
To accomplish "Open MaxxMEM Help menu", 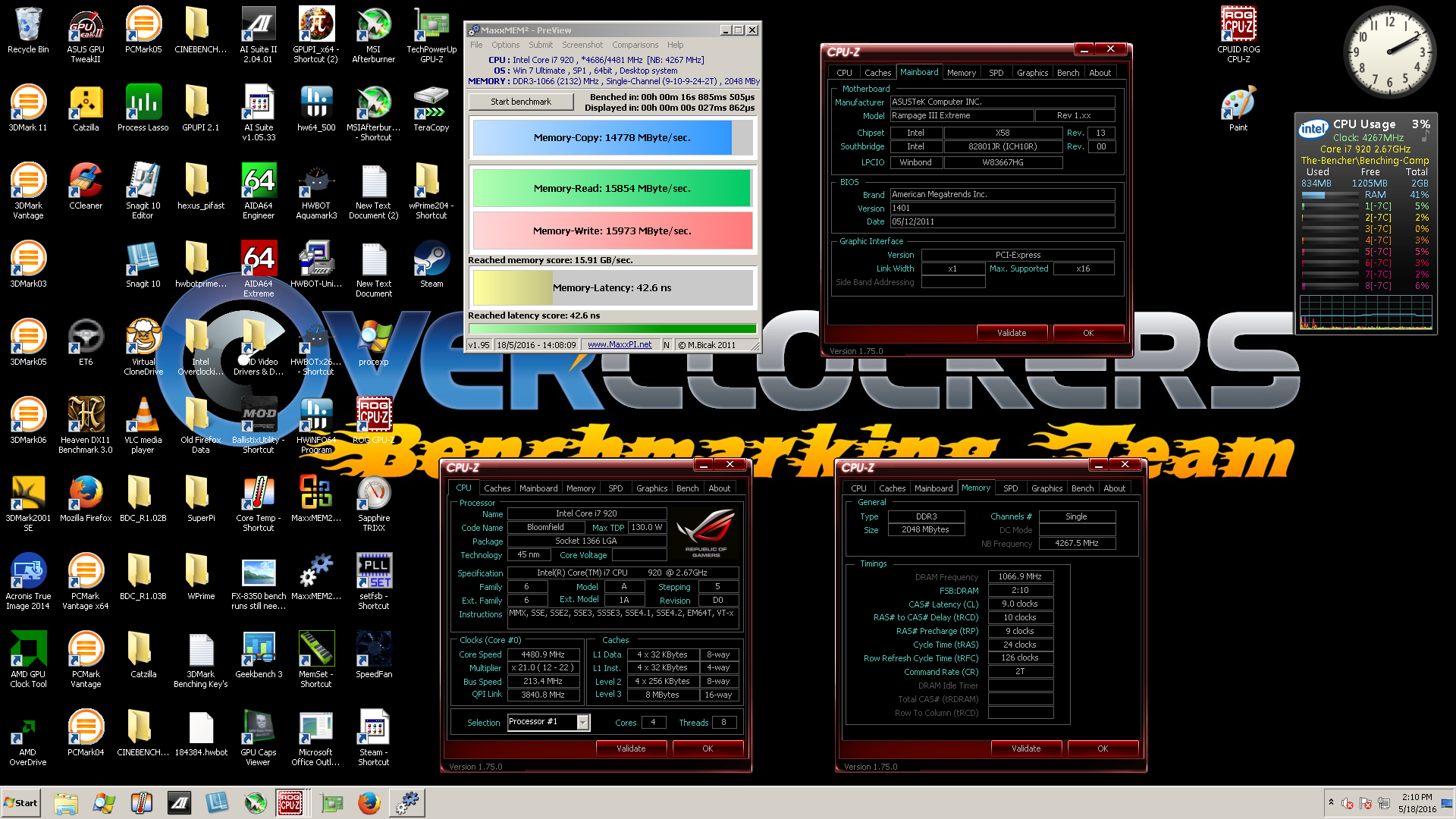I will [x=675, y=45].
